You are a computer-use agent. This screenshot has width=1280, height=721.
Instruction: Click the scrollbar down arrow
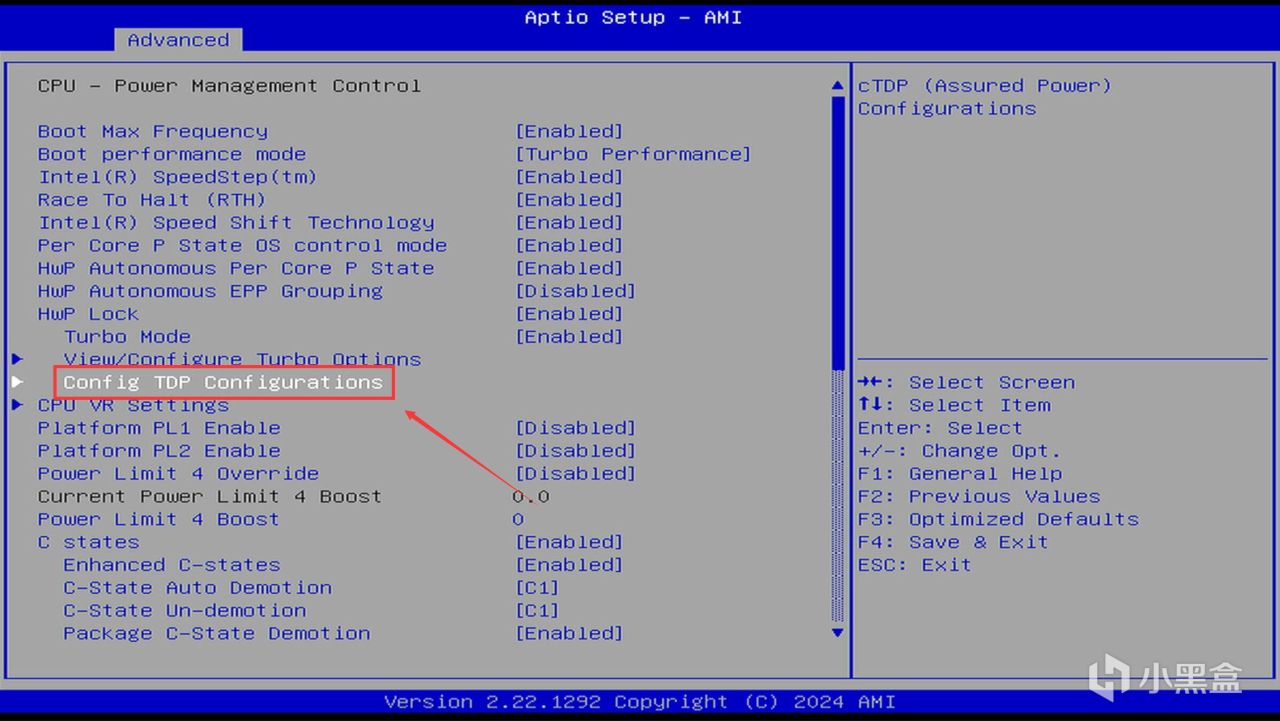point(838,632)
